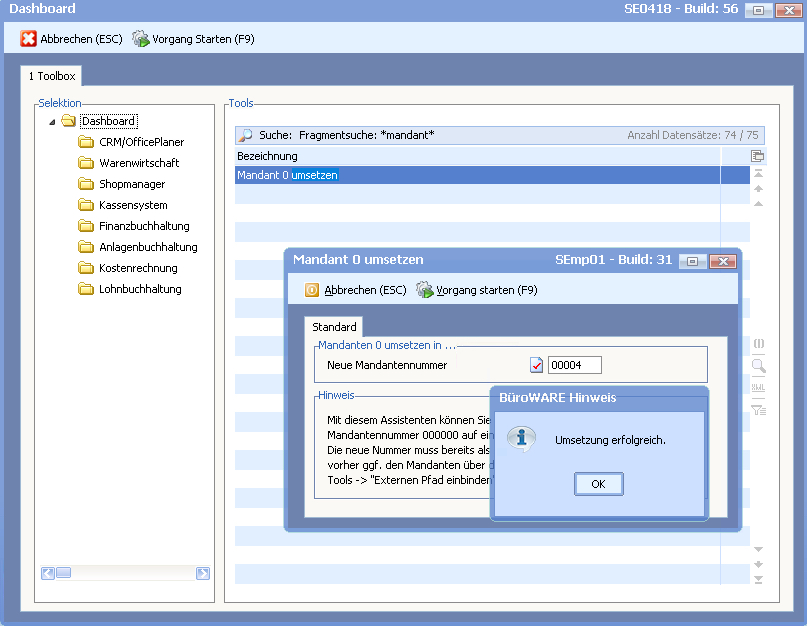Viewport: 807px width, 626px height.
Task: Open the Lohnbuchhaltung folder
Action: coord(140,289)
